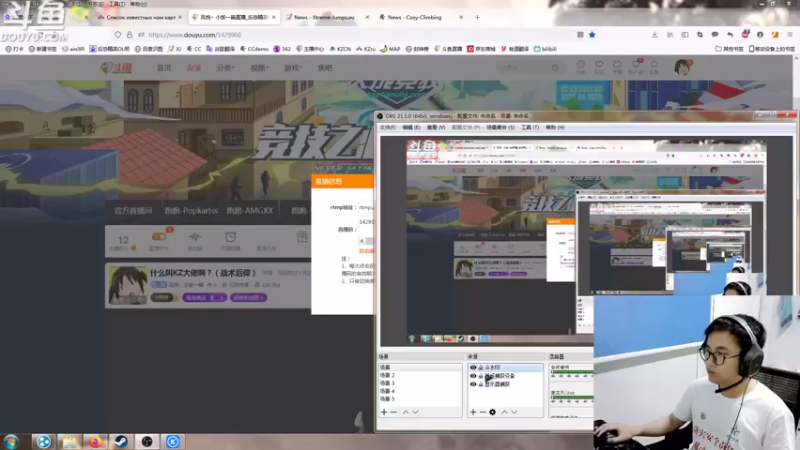
Task: Move scene down with down chevron in OBS
Action: pos(415,412)
